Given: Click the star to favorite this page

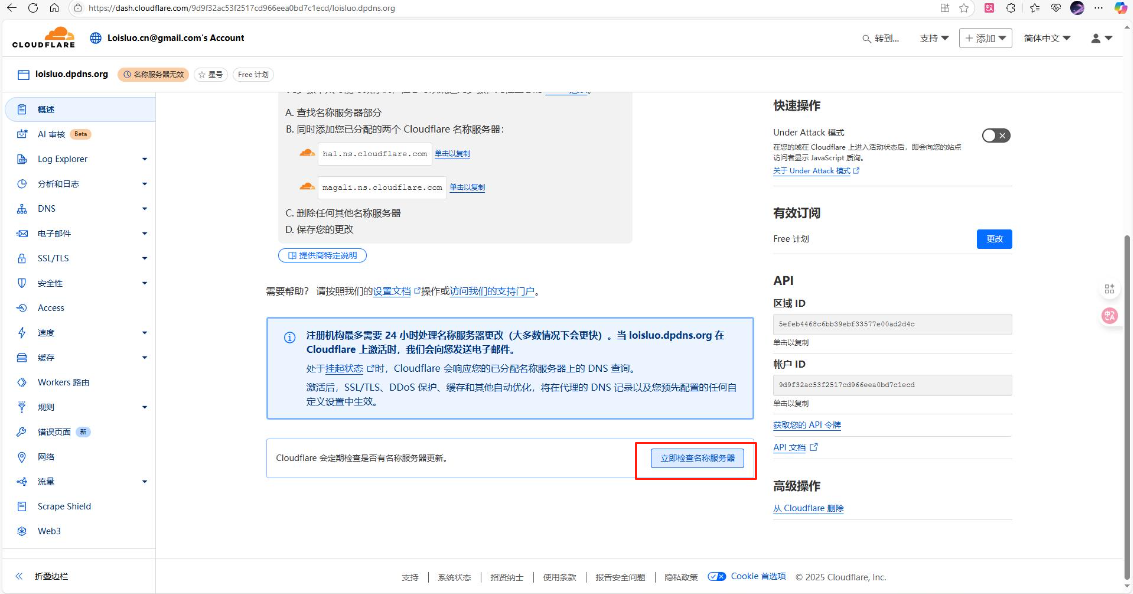Looking at the screenshot, I should point(964,8).
